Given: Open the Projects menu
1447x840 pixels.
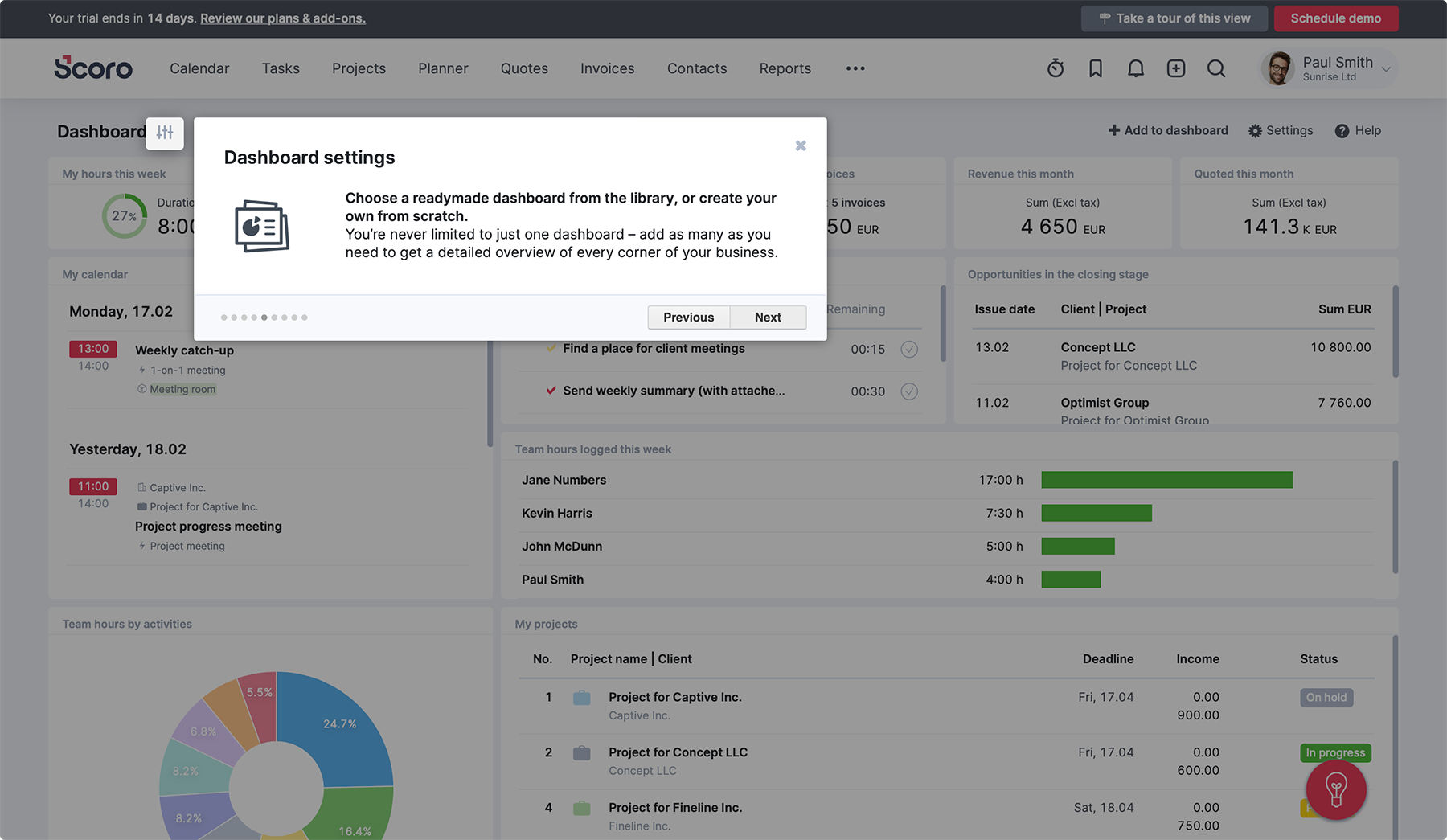Looking at the screenshot, I should point(359,68).
